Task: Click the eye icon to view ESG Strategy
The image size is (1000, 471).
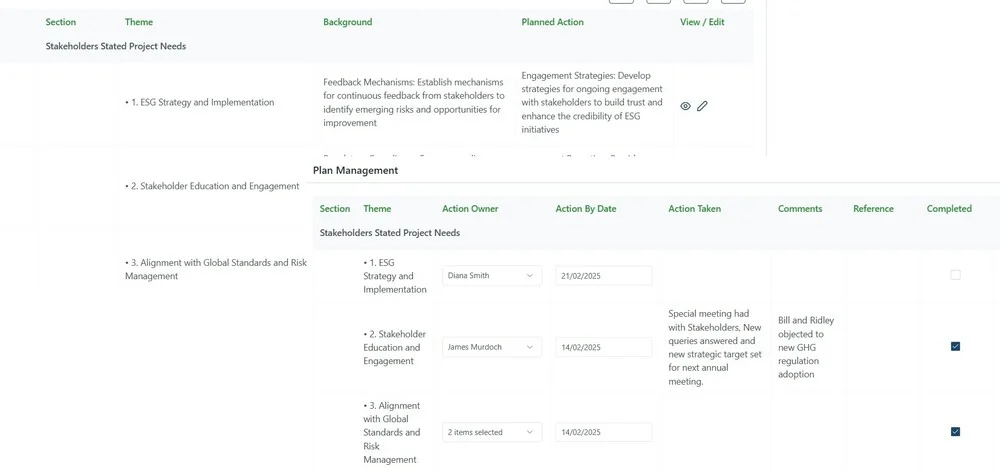Action: point(685,106)
